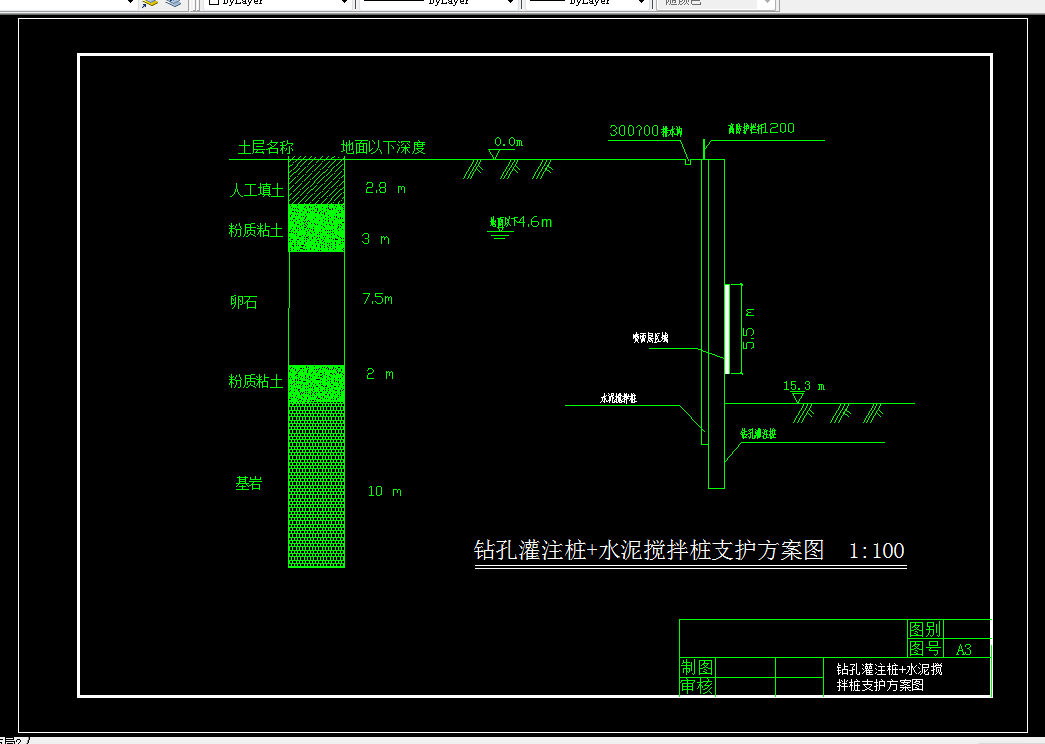The image size is (1045, 744).
Task: Select the 土层名称 header text
Action: click(x=265, y=147)
